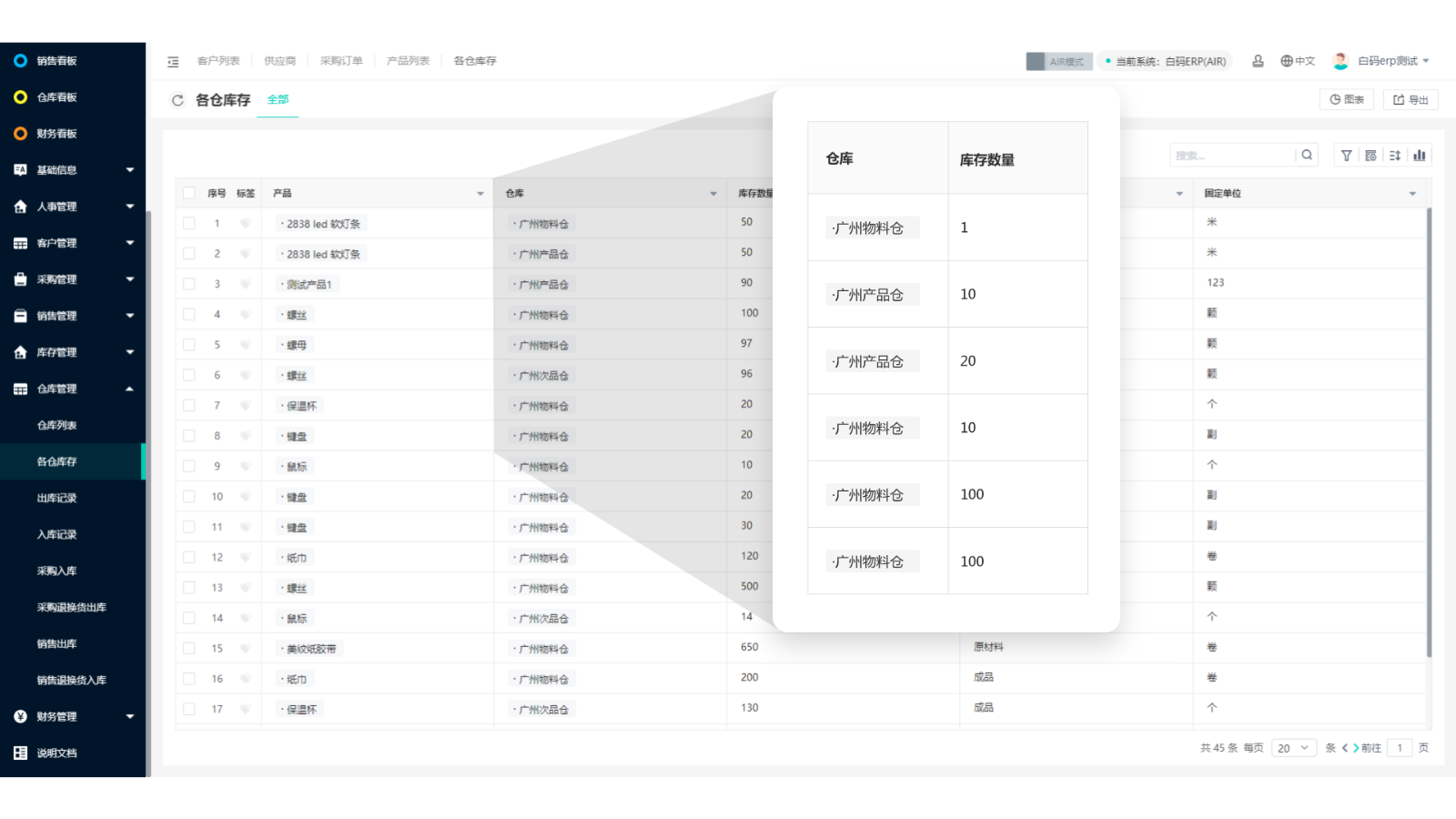
Task: Open the 产品 column dropdown arrow
Action: point(480,193)
